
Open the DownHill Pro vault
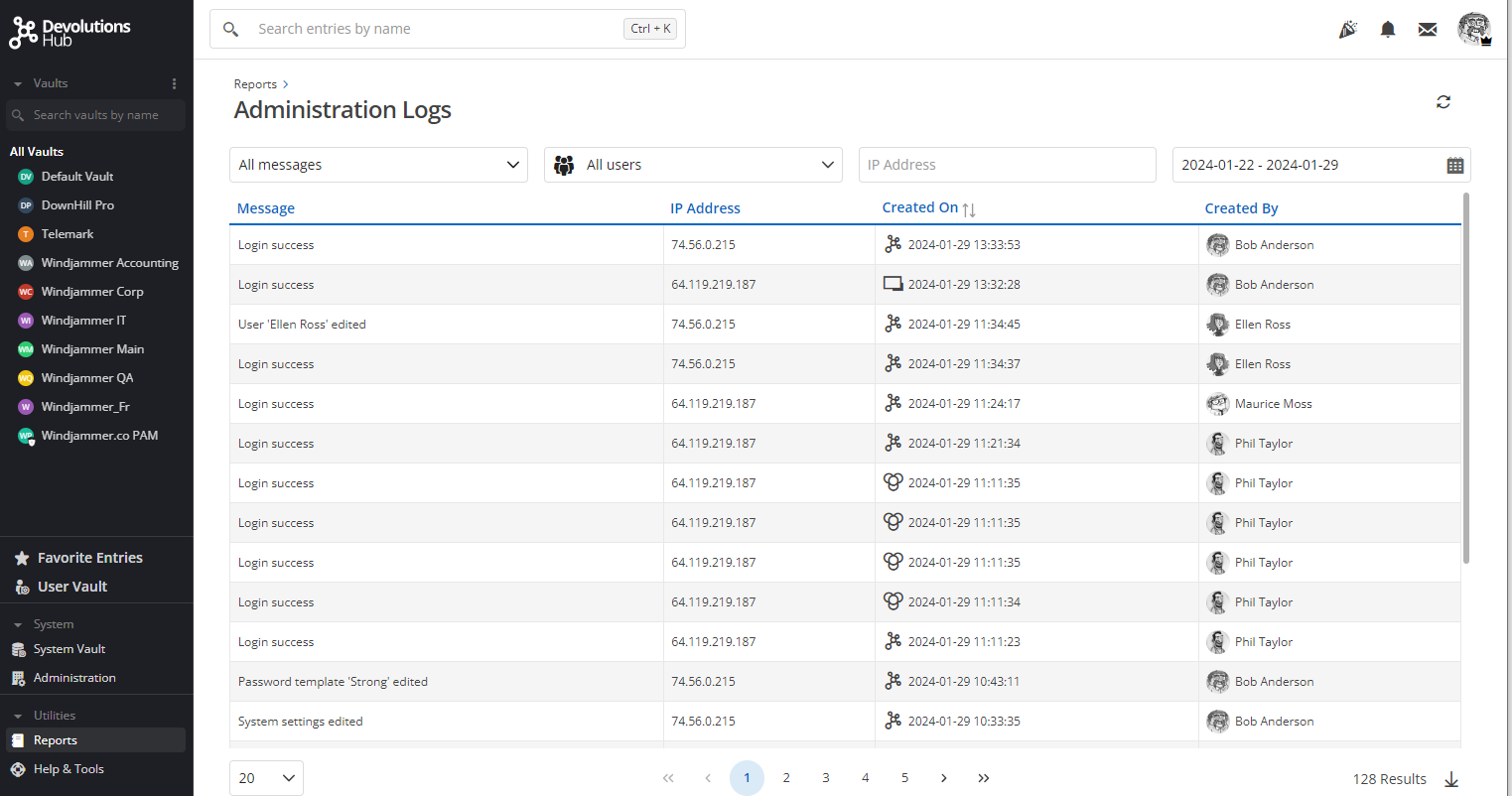(77, 205)
